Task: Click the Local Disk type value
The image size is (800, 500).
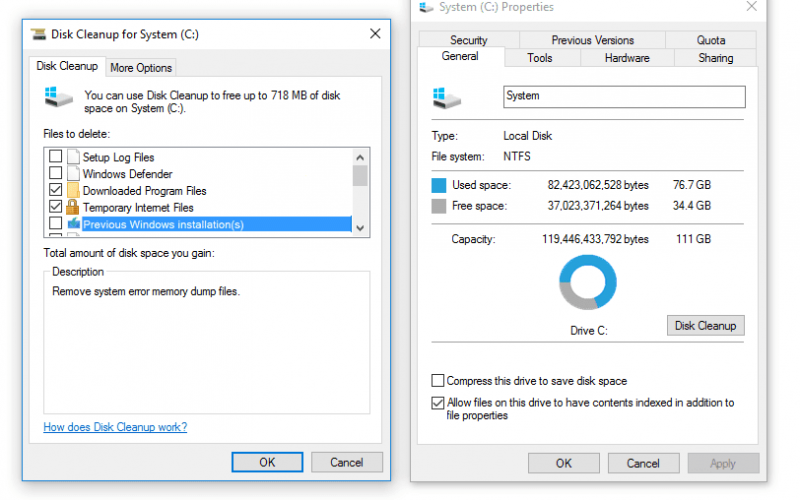Action: [528, 136]
